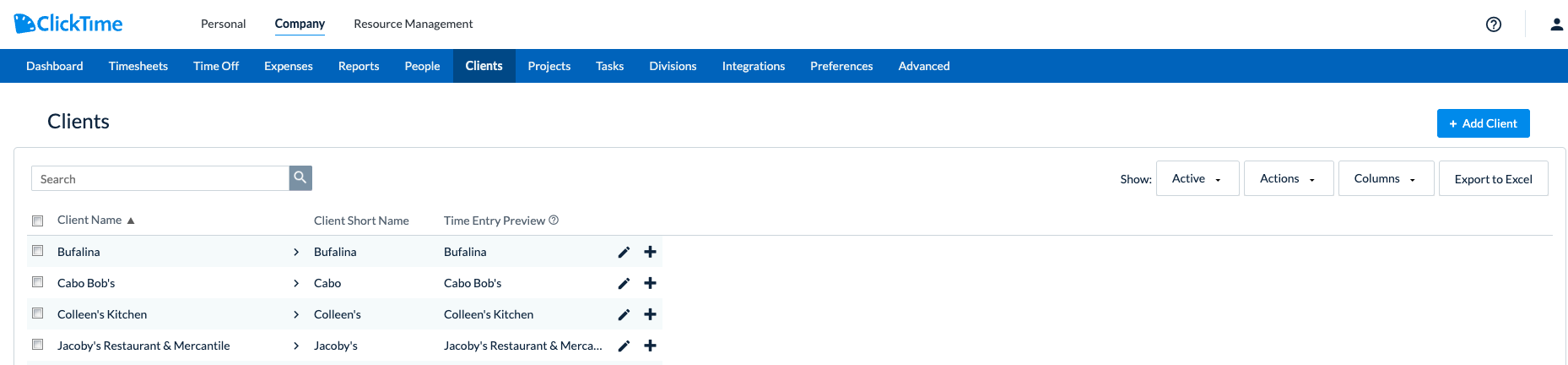Viewport: 1568px width, 365px height.
Task: Edit Colleen's Kitchen with pencil icon
Action: click(x=624, y=314)
